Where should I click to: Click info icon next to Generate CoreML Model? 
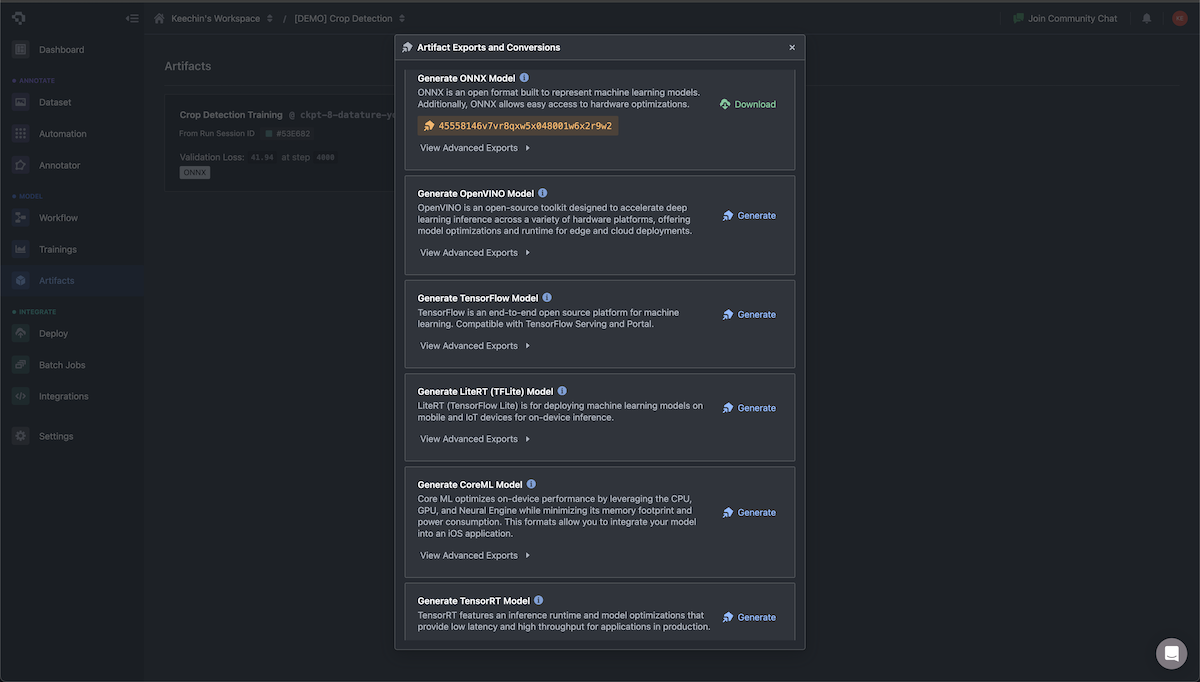pyautogui.click(x=531, y=484)
